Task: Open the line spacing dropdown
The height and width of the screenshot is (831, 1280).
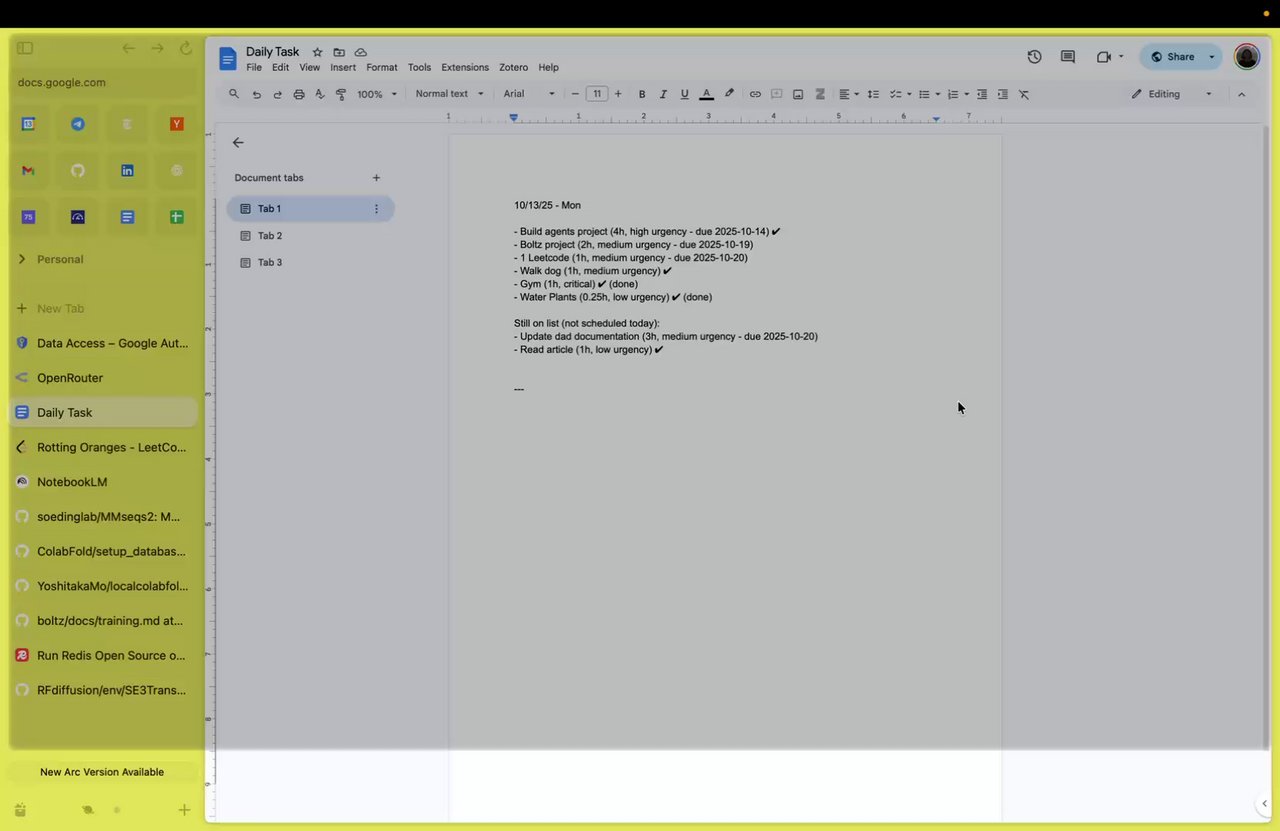Action: [873, 94]
